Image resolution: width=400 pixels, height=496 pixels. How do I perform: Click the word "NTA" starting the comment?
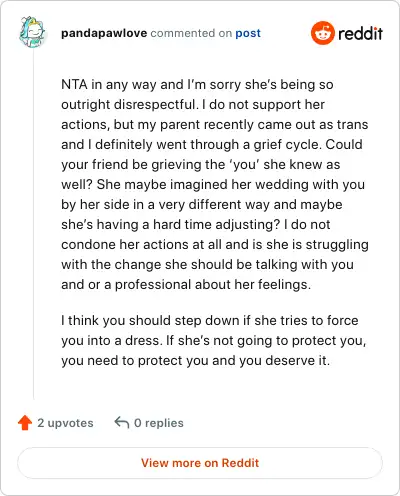tap(74, 84)
